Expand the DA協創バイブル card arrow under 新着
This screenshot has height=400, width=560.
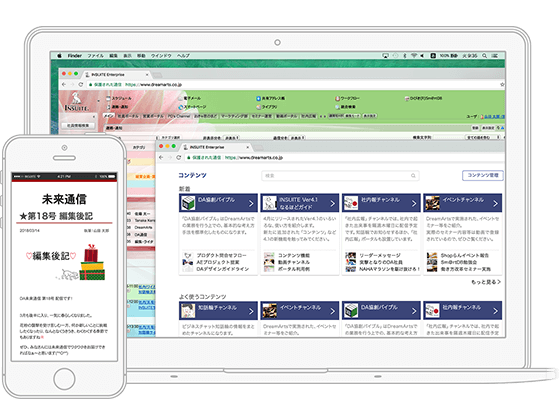(251, 203)
